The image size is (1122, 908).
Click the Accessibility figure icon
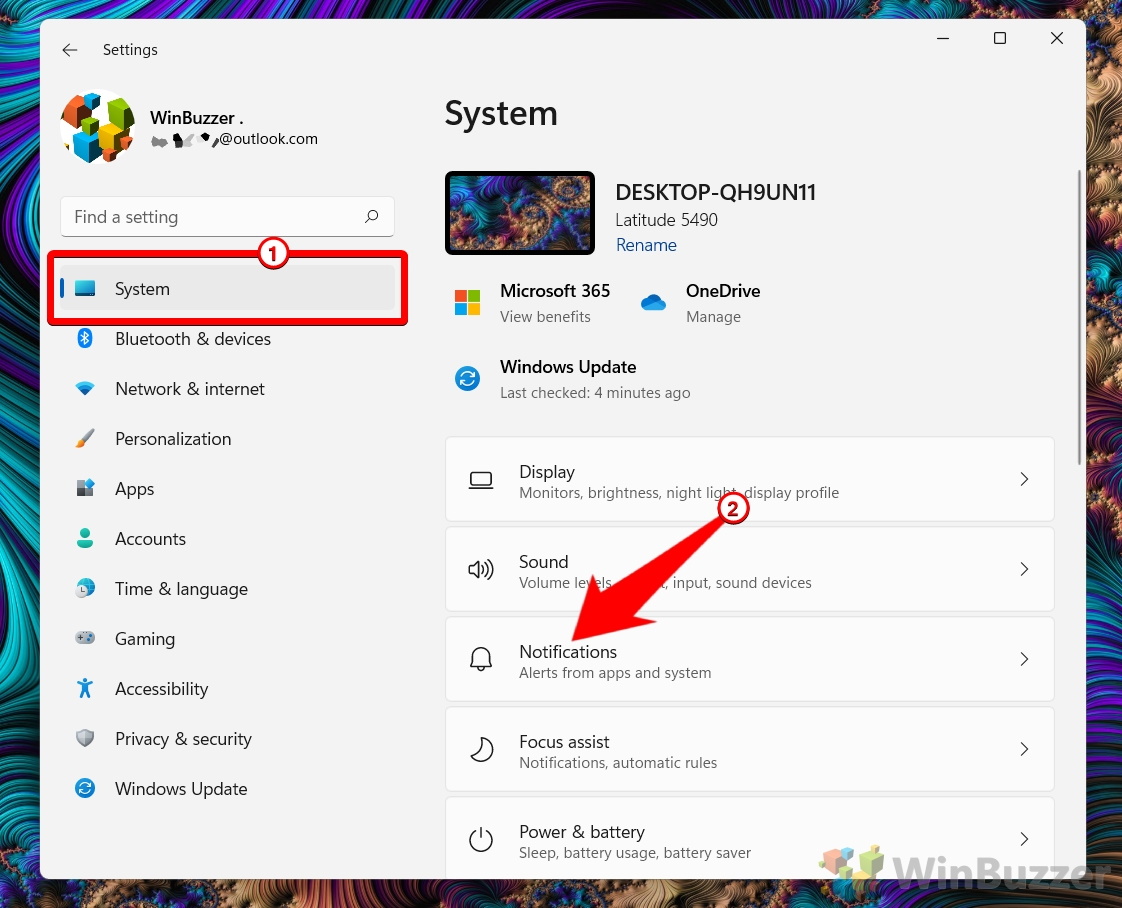(x=85, y=688)
